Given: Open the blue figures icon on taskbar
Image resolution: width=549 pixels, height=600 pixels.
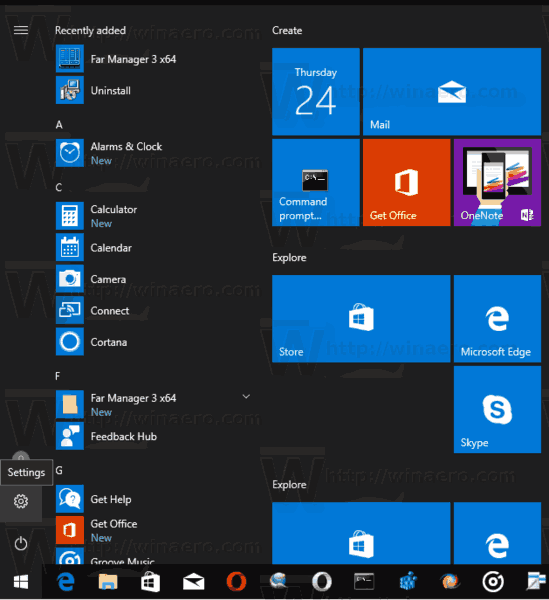Looking at the screenshot, I should tap(408, 581).
